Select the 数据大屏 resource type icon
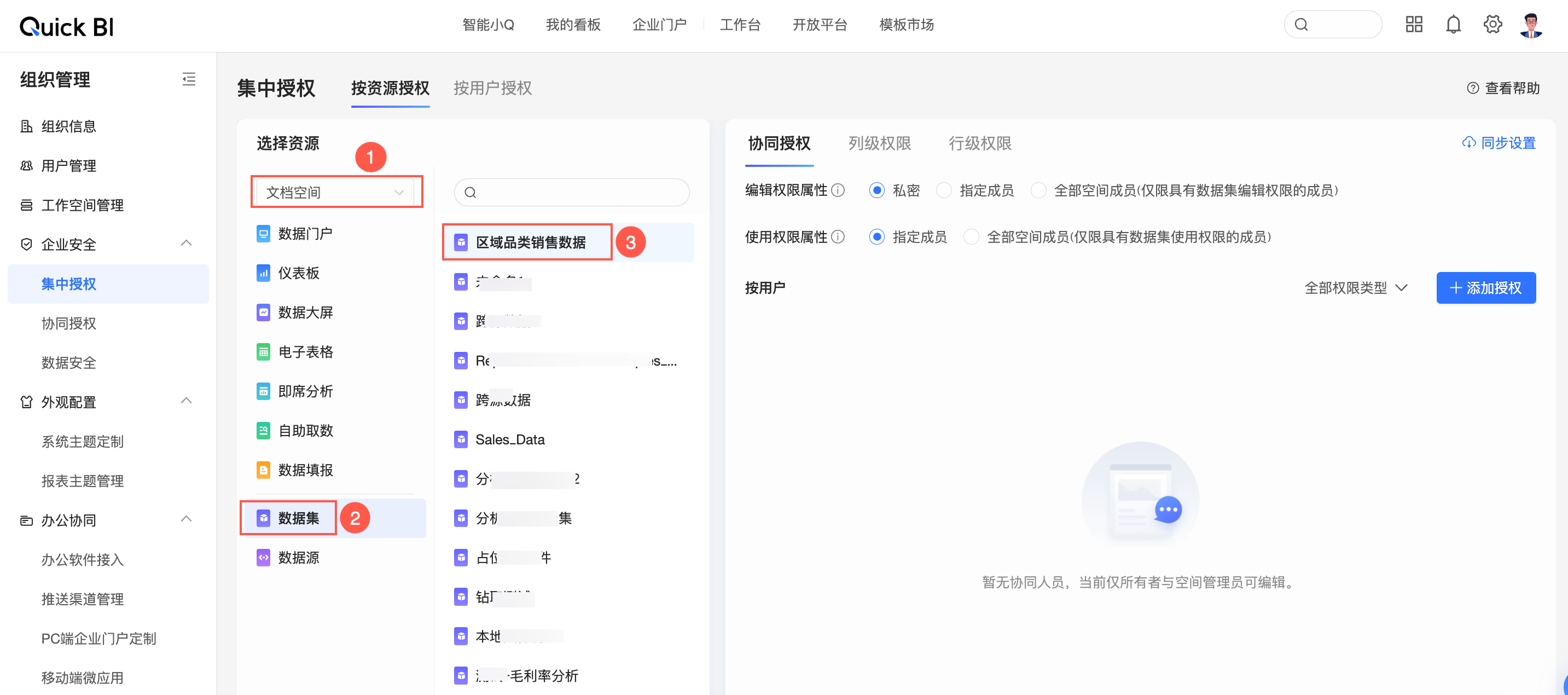Viewport: 1568px width, 695px height. click(x=263, y=313)
